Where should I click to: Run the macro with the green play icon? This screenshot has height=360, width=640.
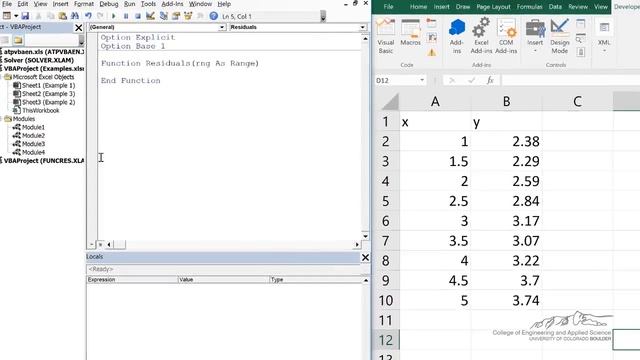point(114,16)
